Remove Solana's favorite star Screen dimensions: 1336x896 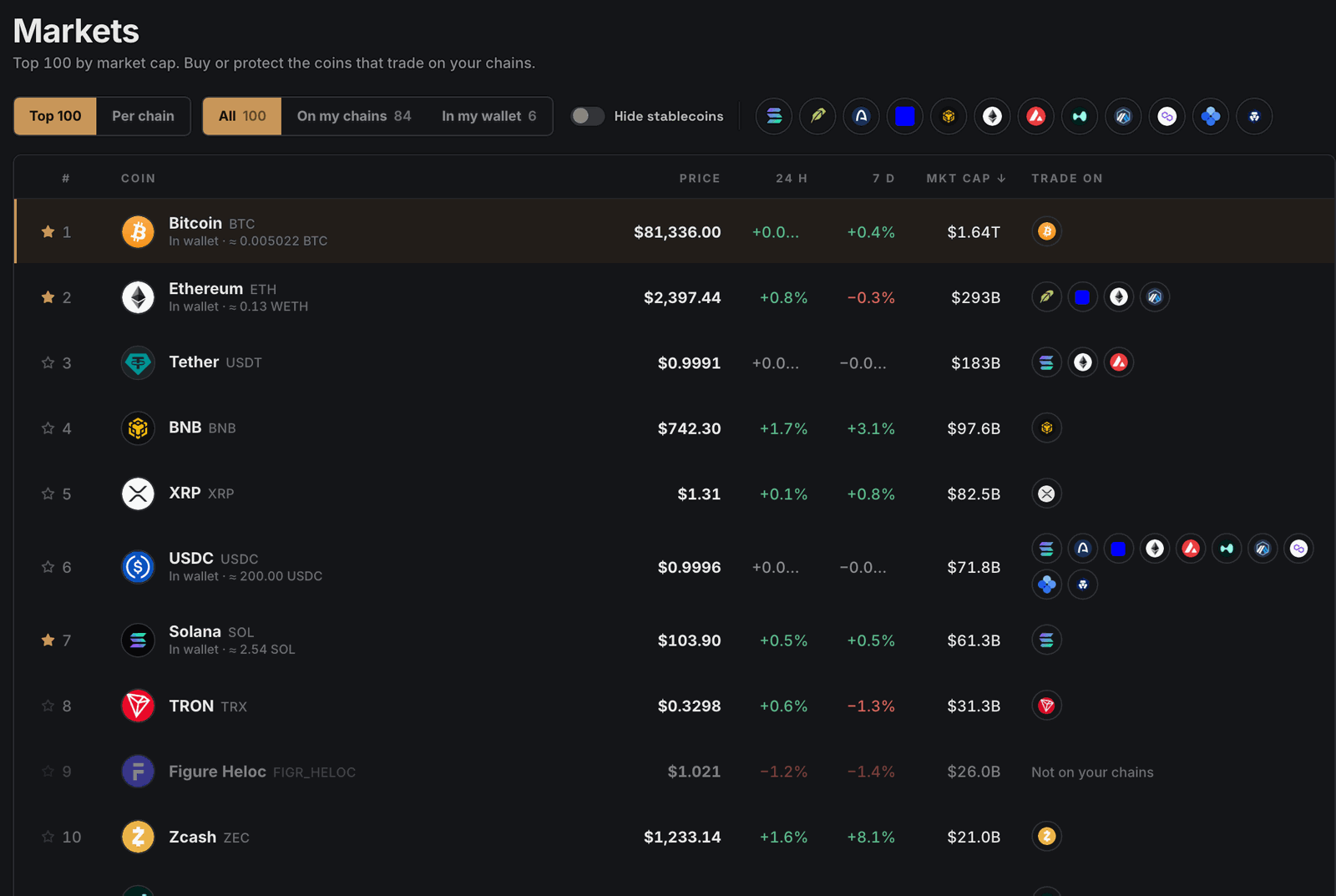point(48,640)
